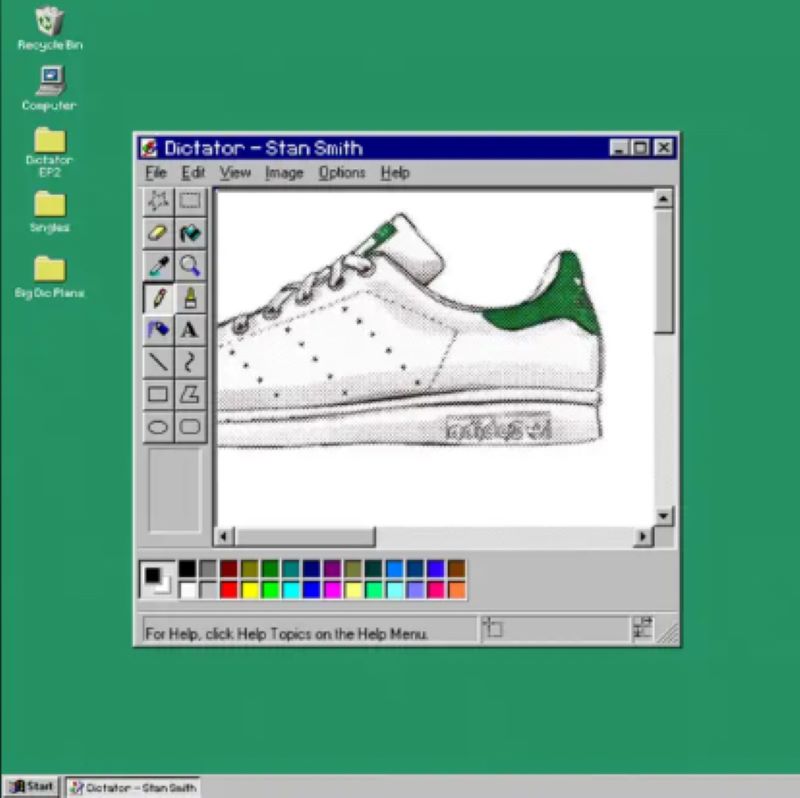Click the Dictator – Stan Smith taskbar button

coord(130,787)
